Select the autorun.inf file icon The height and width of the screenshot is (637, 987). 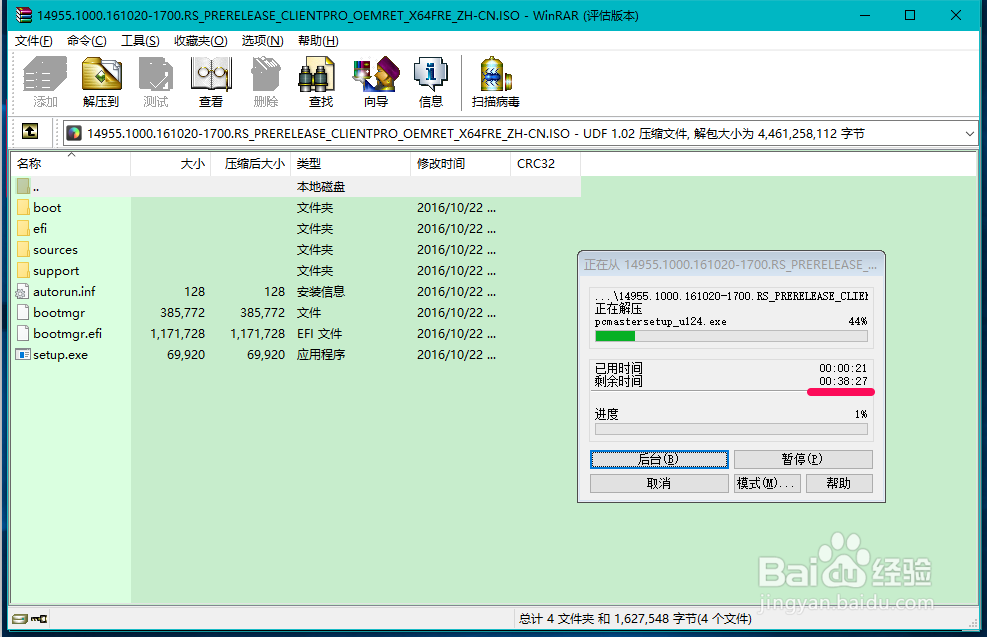click(x=23, y=291)
